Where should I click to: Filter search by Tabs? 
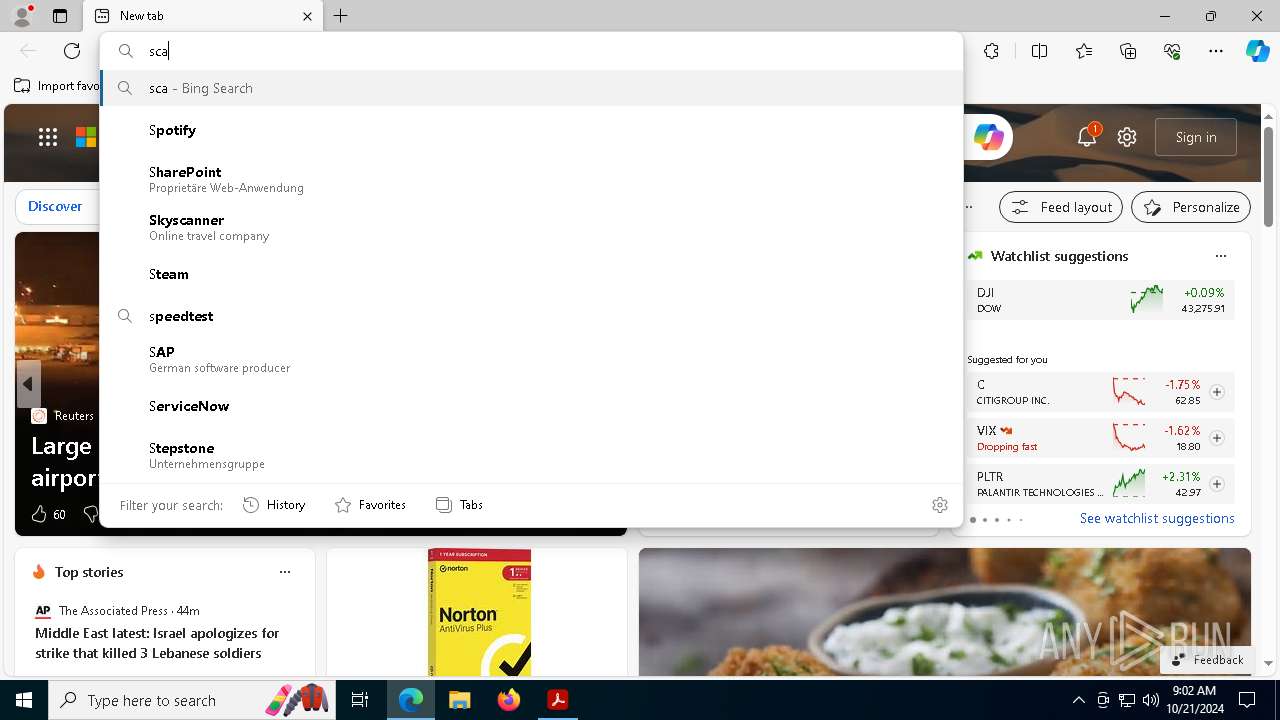pos(459,505)
